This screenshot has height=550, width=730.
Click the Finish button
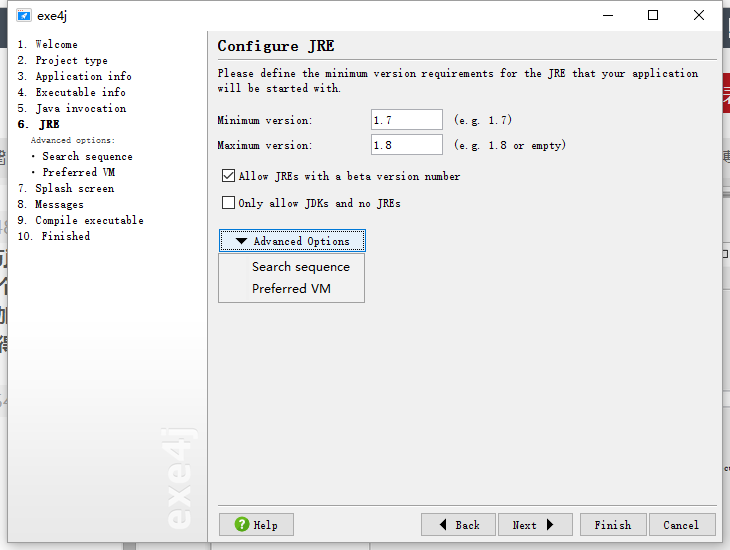(x=613, y=525)
